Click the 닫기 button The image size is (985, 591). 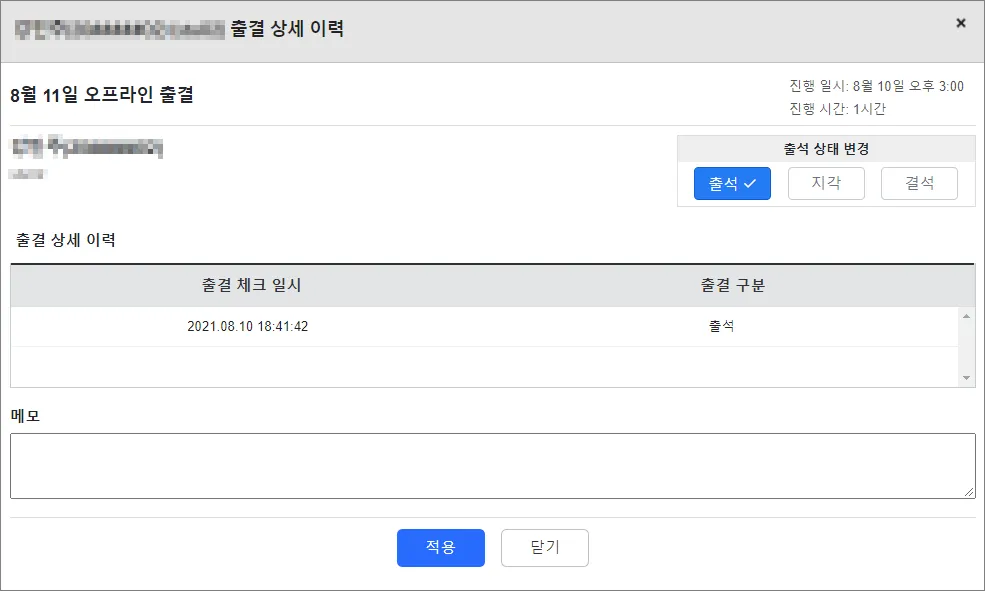(x=545, y=548)
